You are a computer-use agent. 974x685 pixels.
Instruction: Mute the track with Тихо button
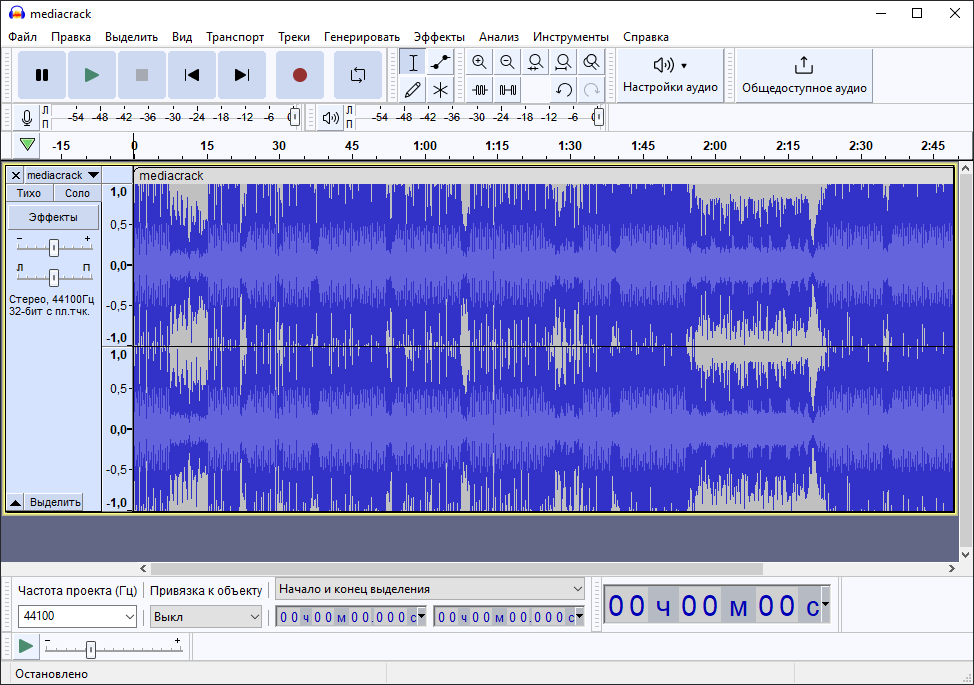(x=30, y=193)
